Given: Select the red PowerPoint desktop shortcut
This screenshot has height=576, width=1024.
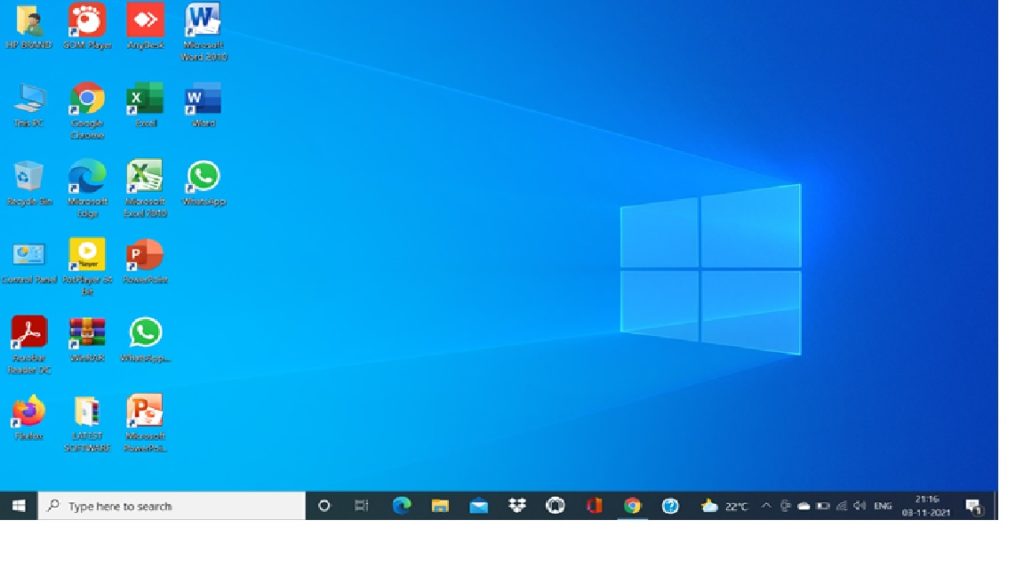Looking at the screenshot, I should click(145, 261).
